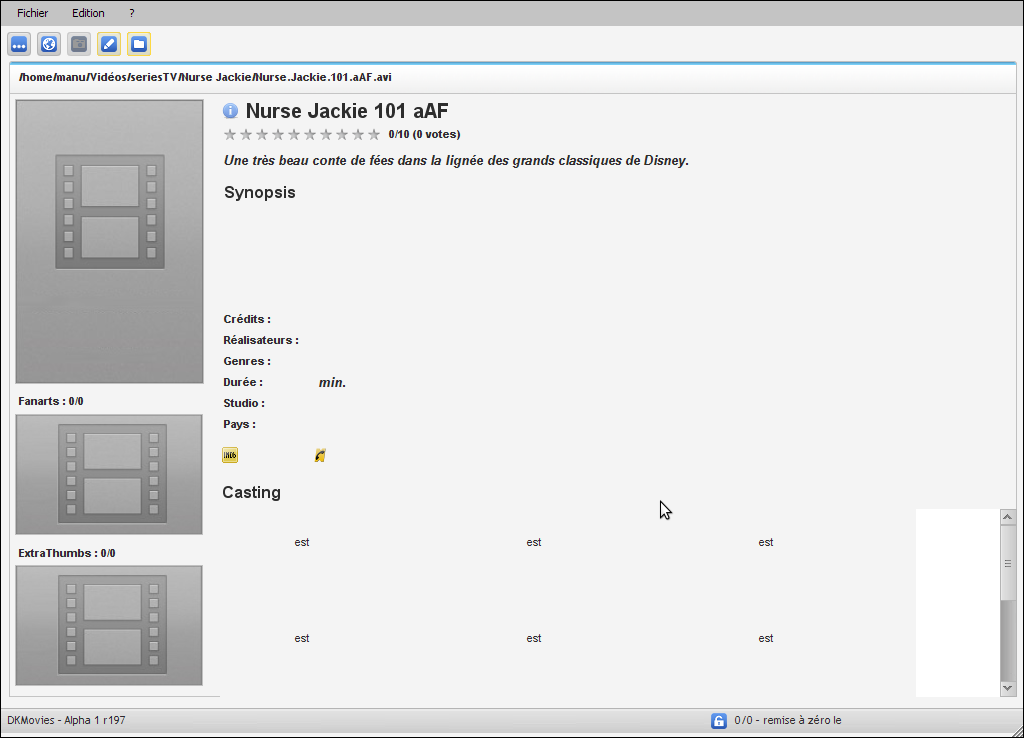Click the pencil edit toolbar icon
Screen dimensions: 1024x738
[109, 44]
